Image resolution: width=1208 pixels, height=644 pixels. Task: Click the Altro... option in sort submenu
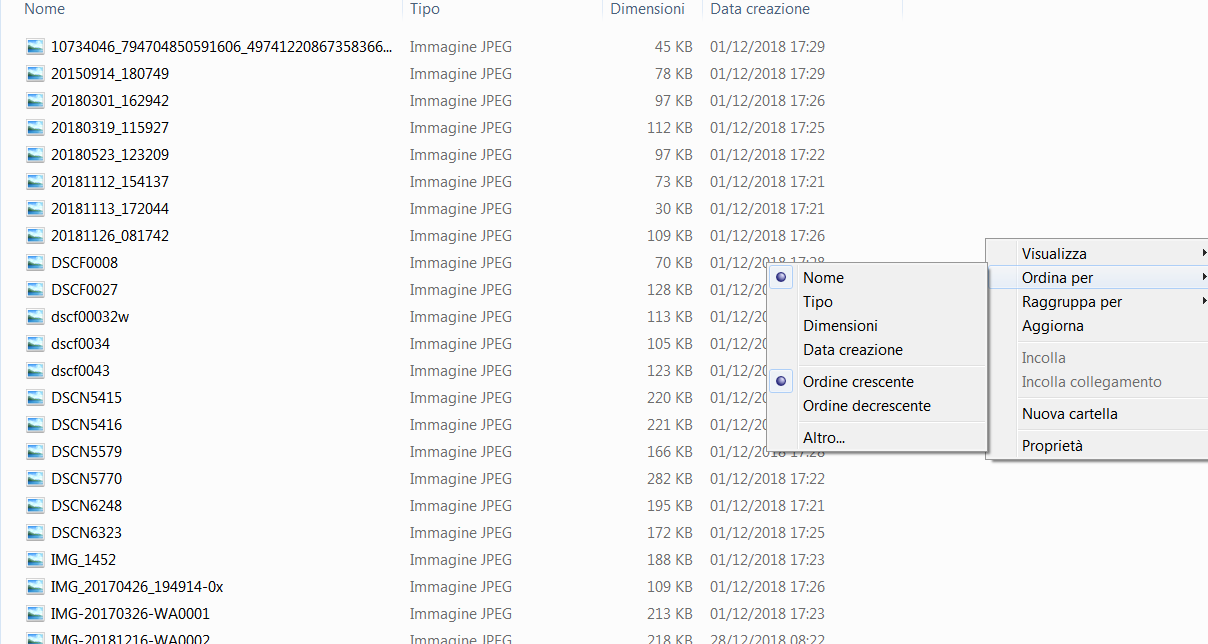(824, 438)
